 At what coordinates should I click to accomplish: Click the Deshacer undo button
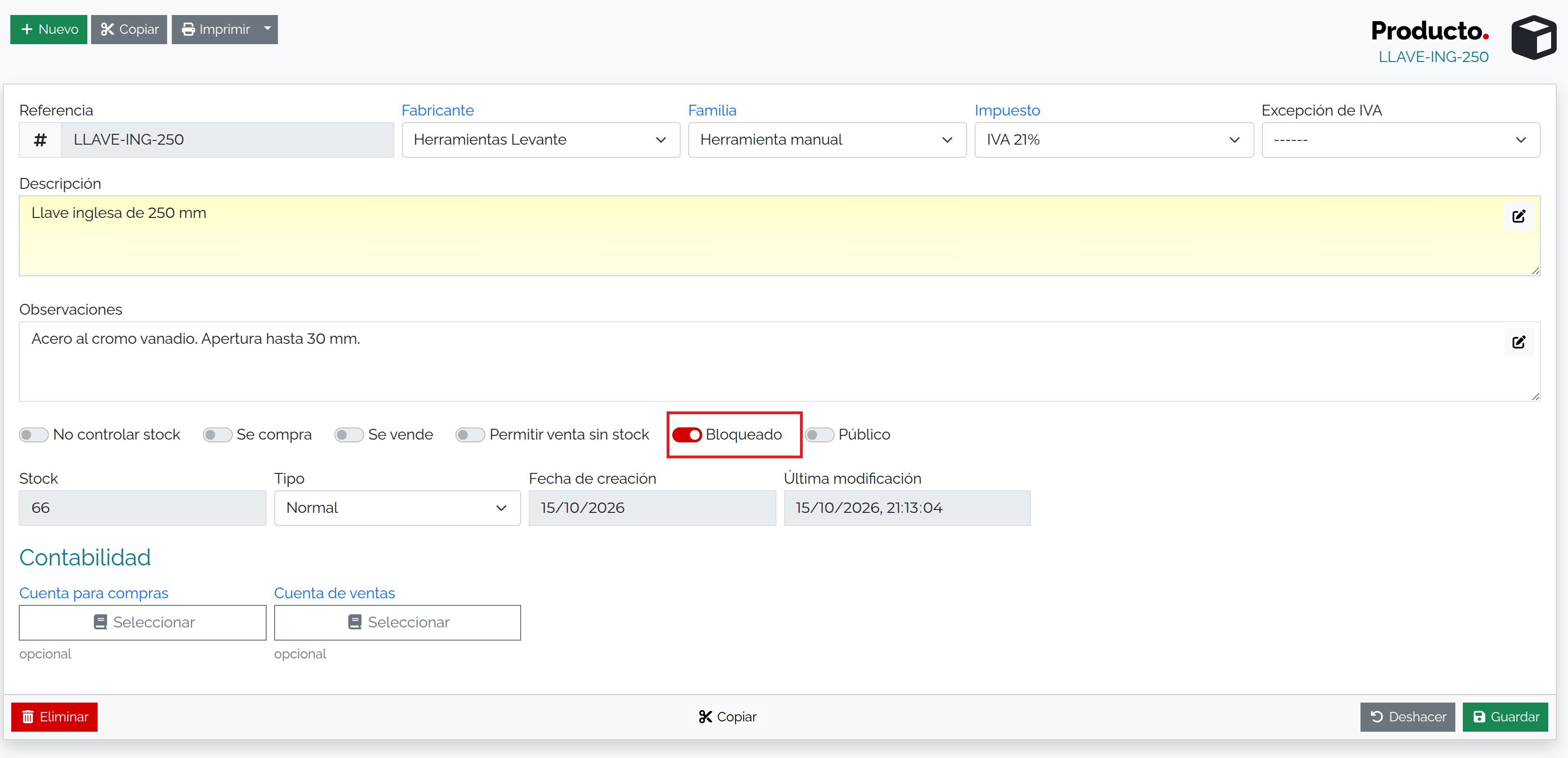[1407, 717]
